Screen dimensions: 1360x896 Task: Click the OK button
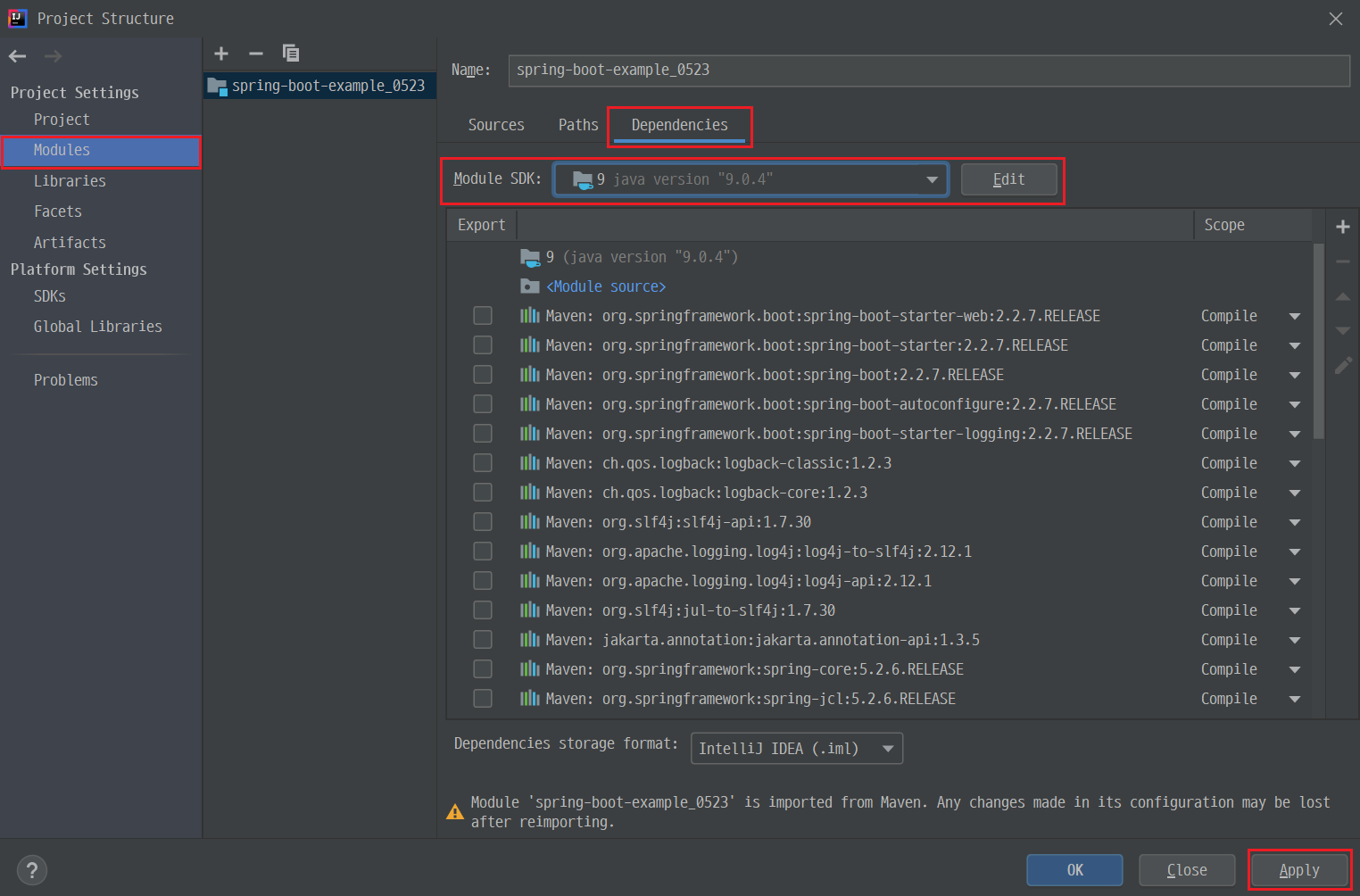tap(1074, 870)
